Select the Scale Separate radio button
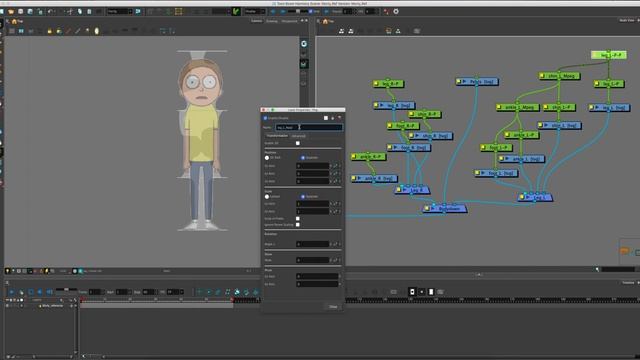640x360 pixels. [x=303, y=197]
